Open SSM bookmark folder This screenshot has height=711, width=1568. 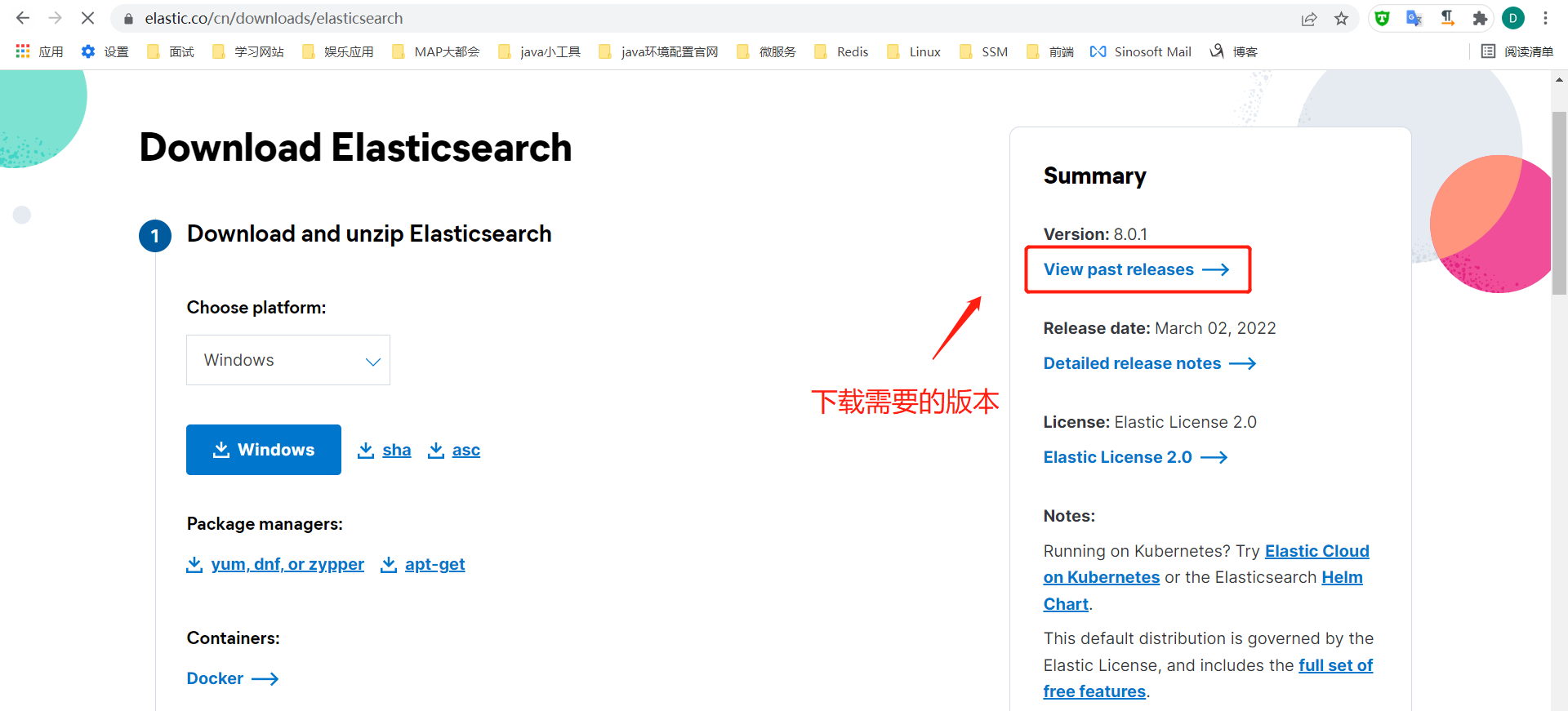[x=983, y=51]
